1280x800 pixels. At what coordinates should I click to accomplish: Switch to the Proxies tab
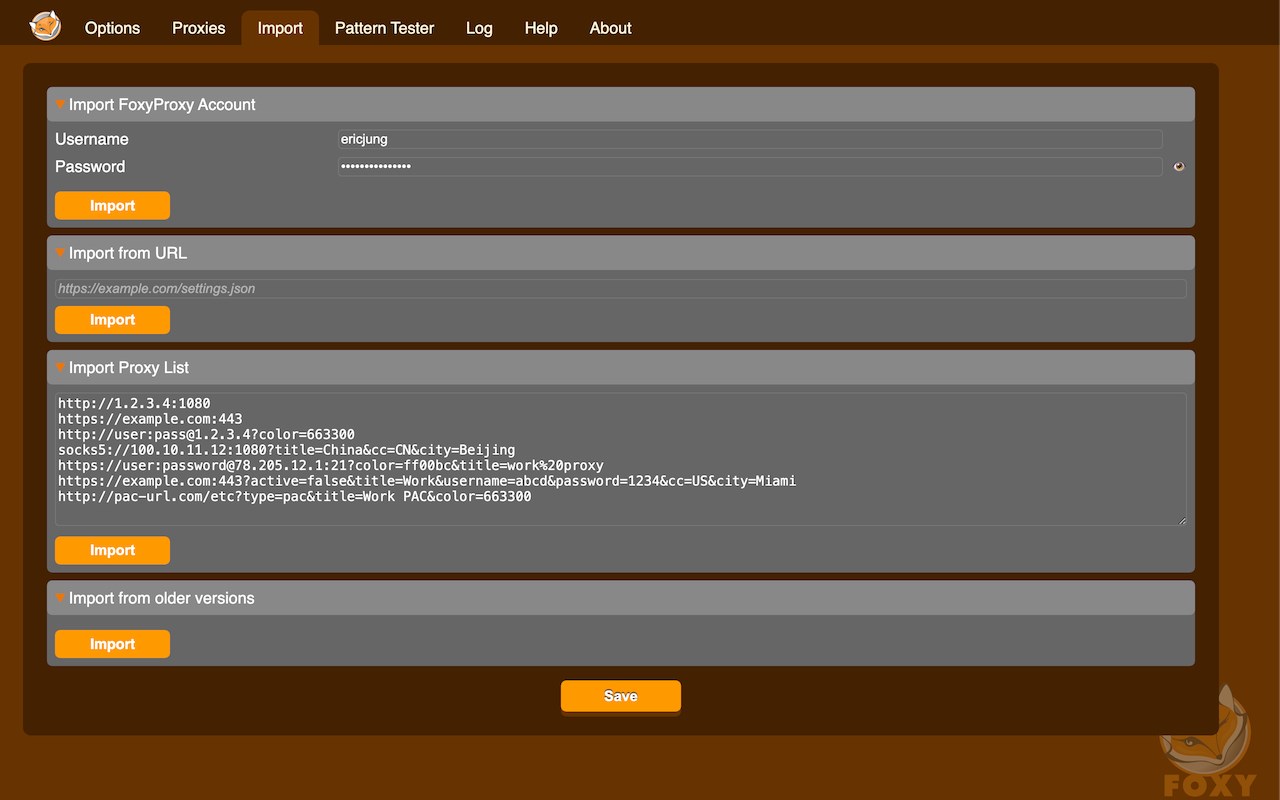point(199,28)
